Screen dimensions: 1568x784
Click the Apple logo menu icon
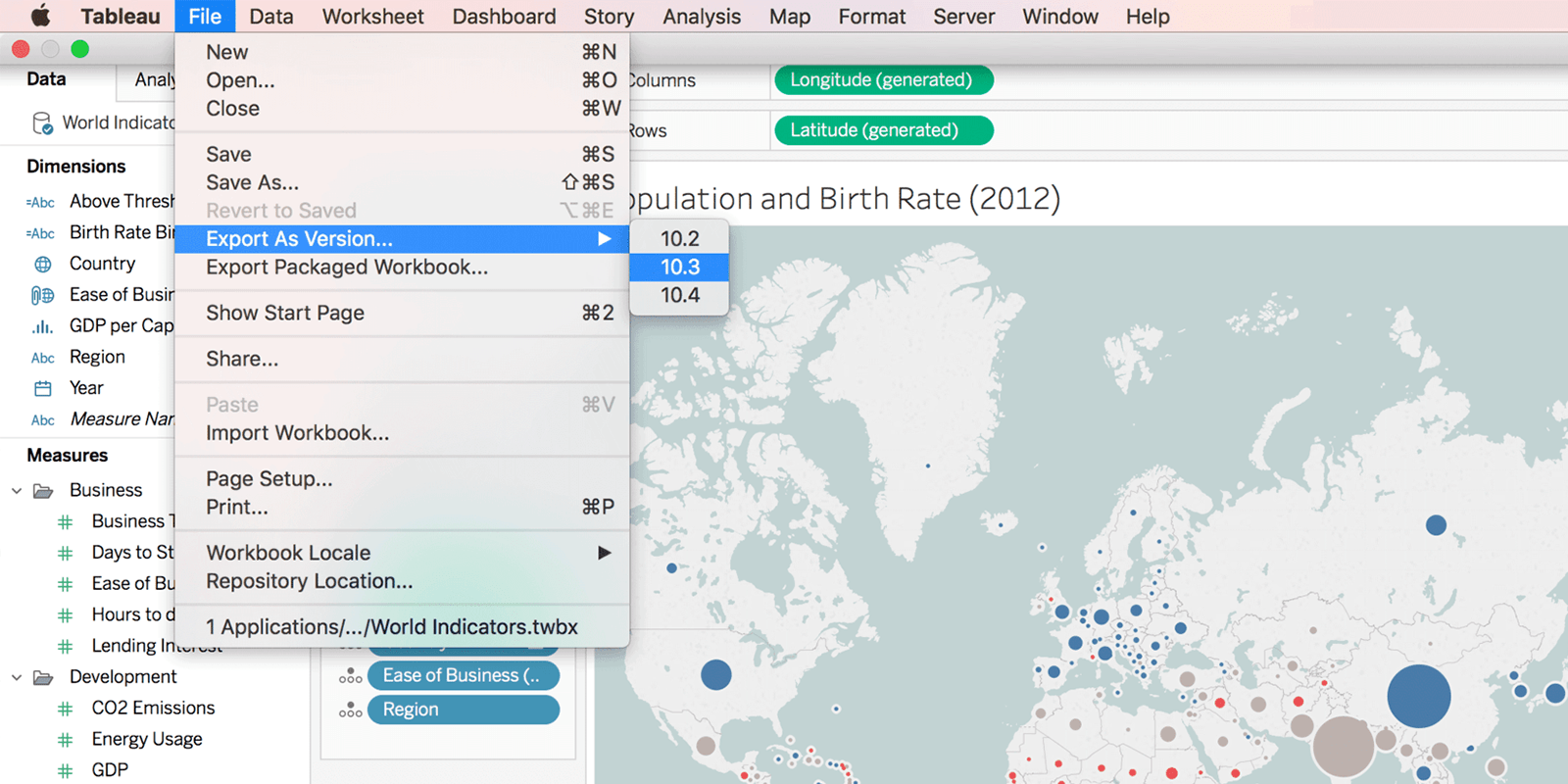tap(40, 16)
